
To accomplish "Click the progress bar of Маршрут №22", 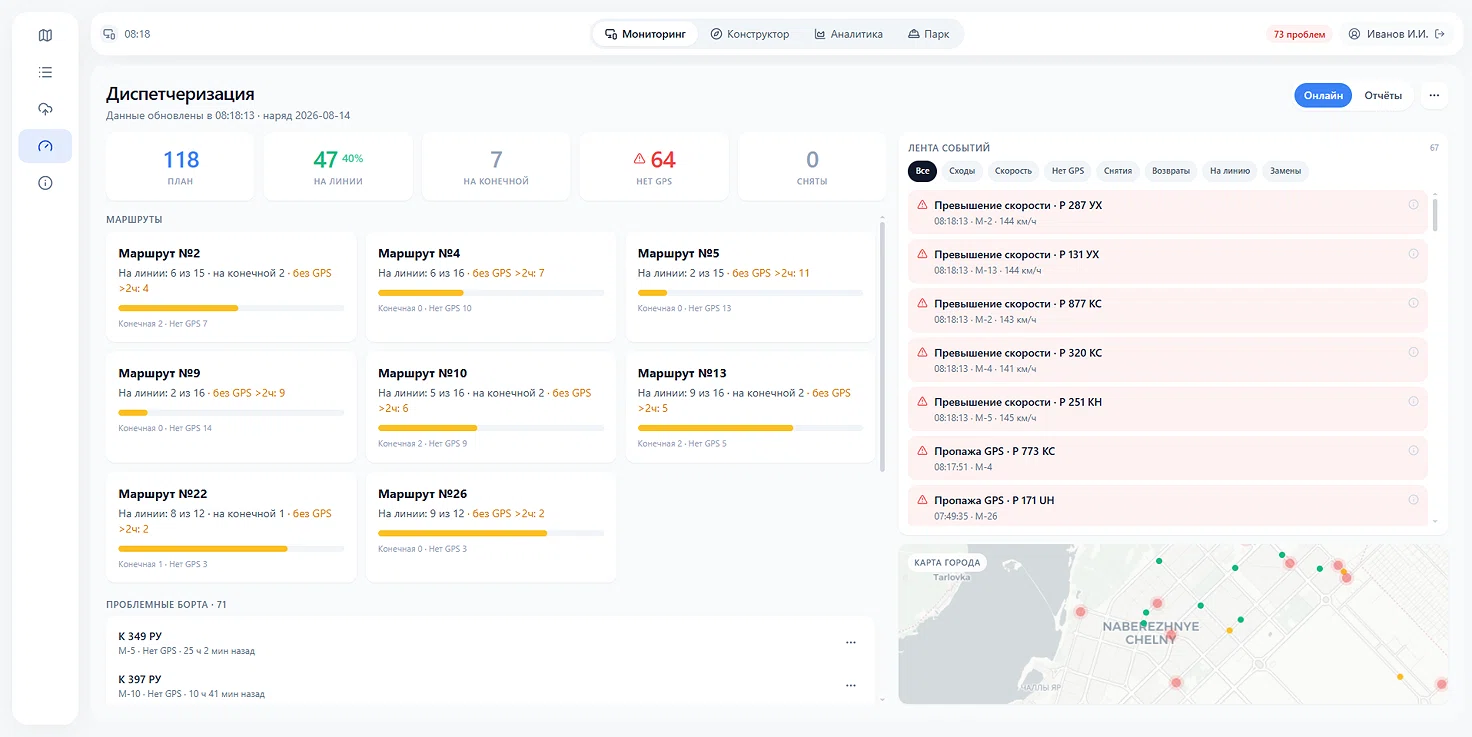I will click(x=231, y=548).
